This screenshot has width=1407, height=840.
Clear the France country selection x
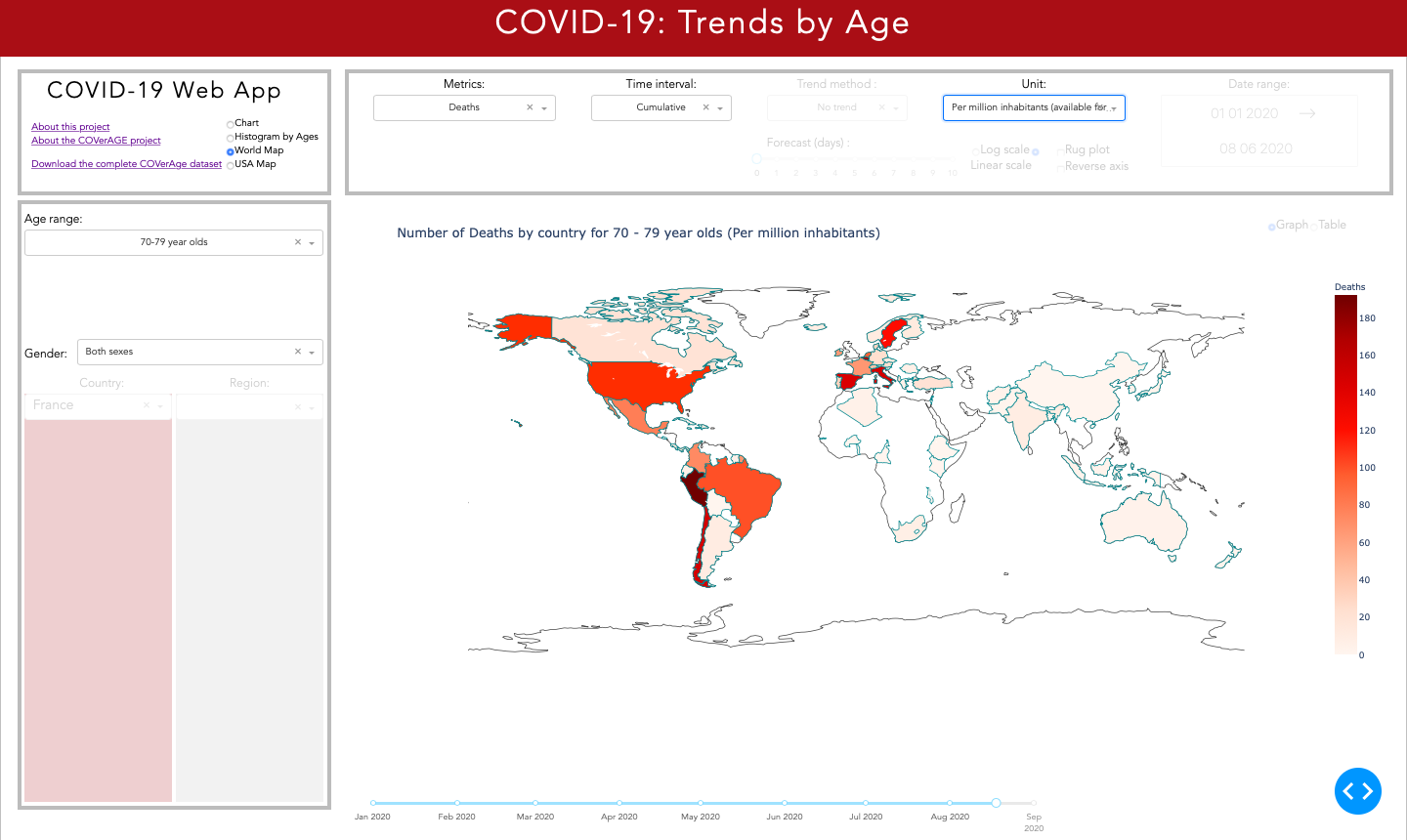point(147,405)
